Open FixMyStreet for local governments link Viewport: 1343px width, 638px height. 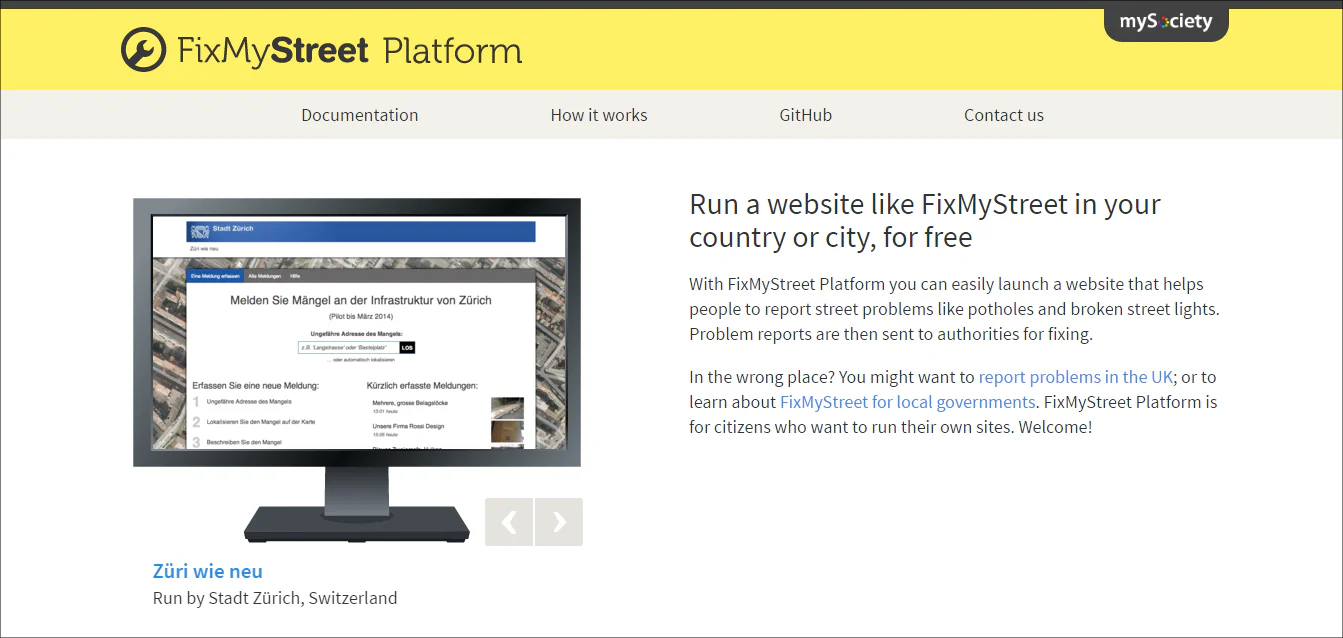tap(908, 402)
